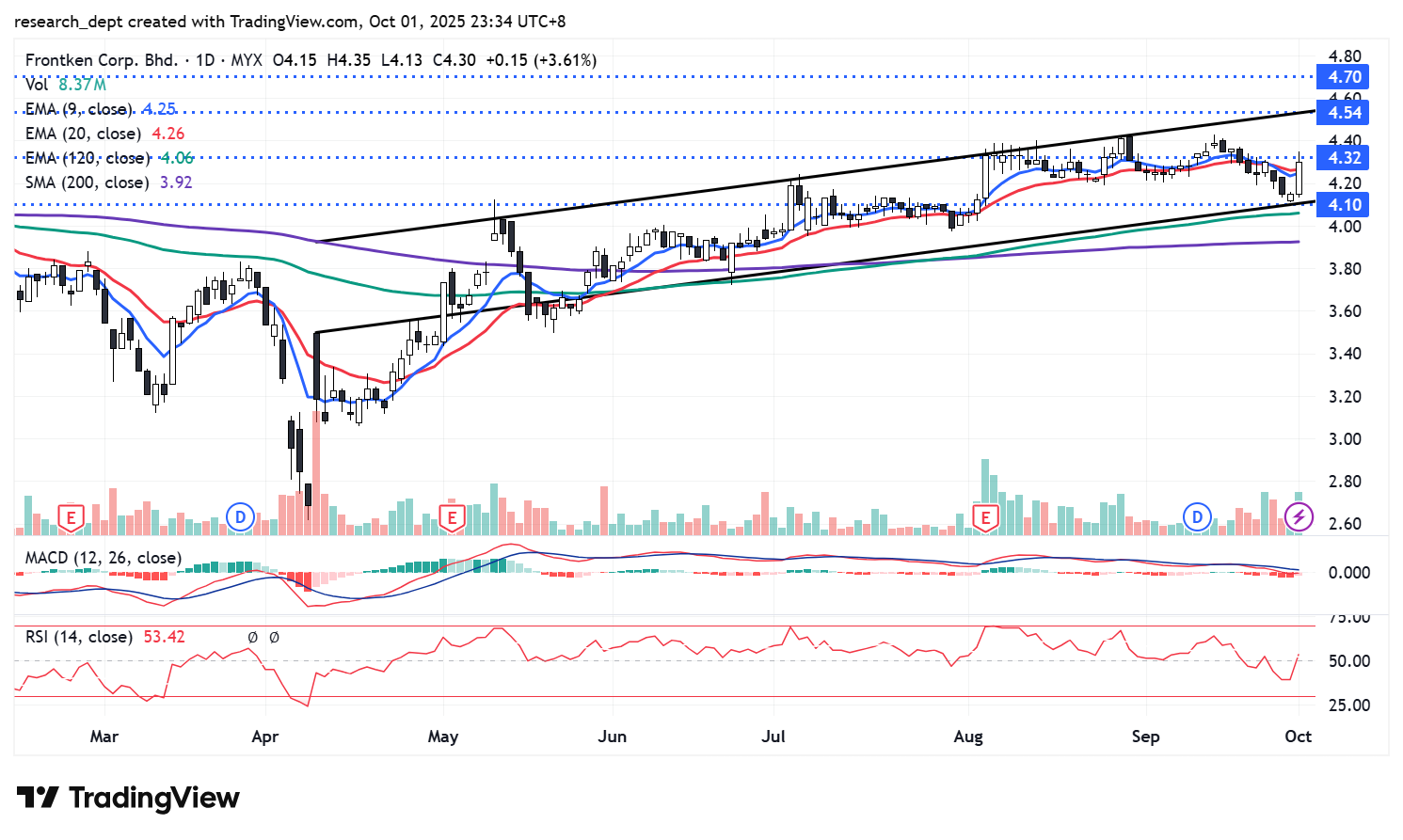This screenshot has height=840, width=1403.
Task: Click the purple lightning bolt icon
Action: point(1299,516)
